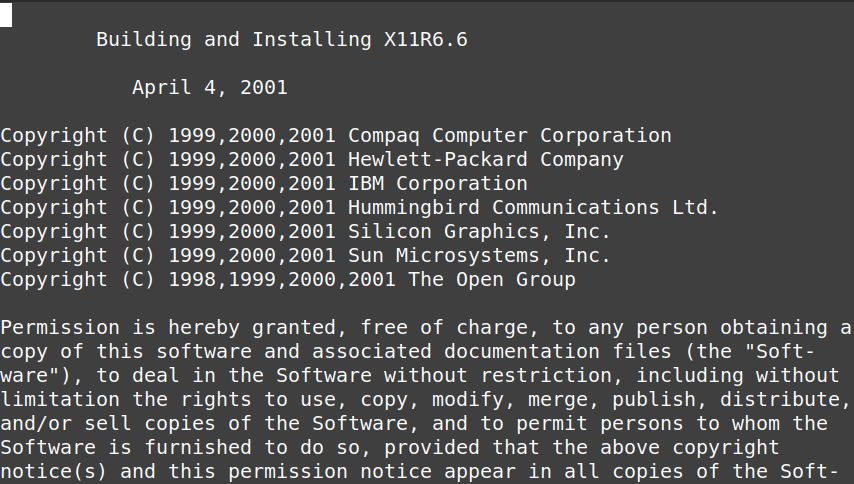Viewport: 854px width, 484px height.
Task: Click the "Sun Microsystems, Inc." text
Action: (480, 256)
